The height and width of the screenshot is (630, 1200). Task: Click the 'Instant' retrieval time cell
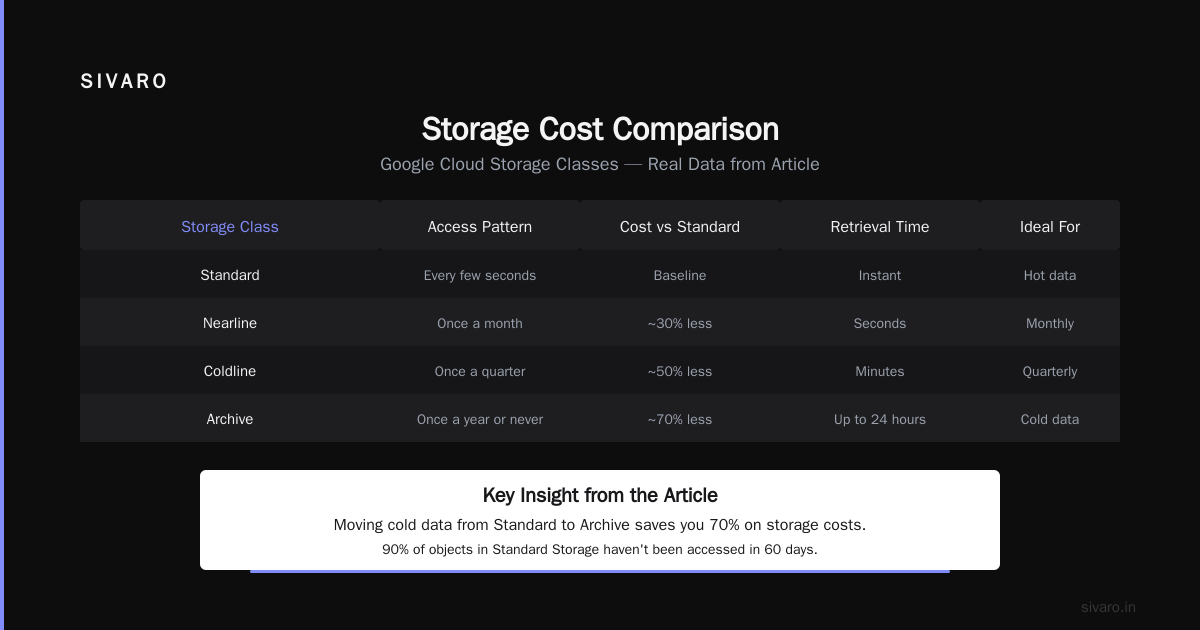pos(880,275)
